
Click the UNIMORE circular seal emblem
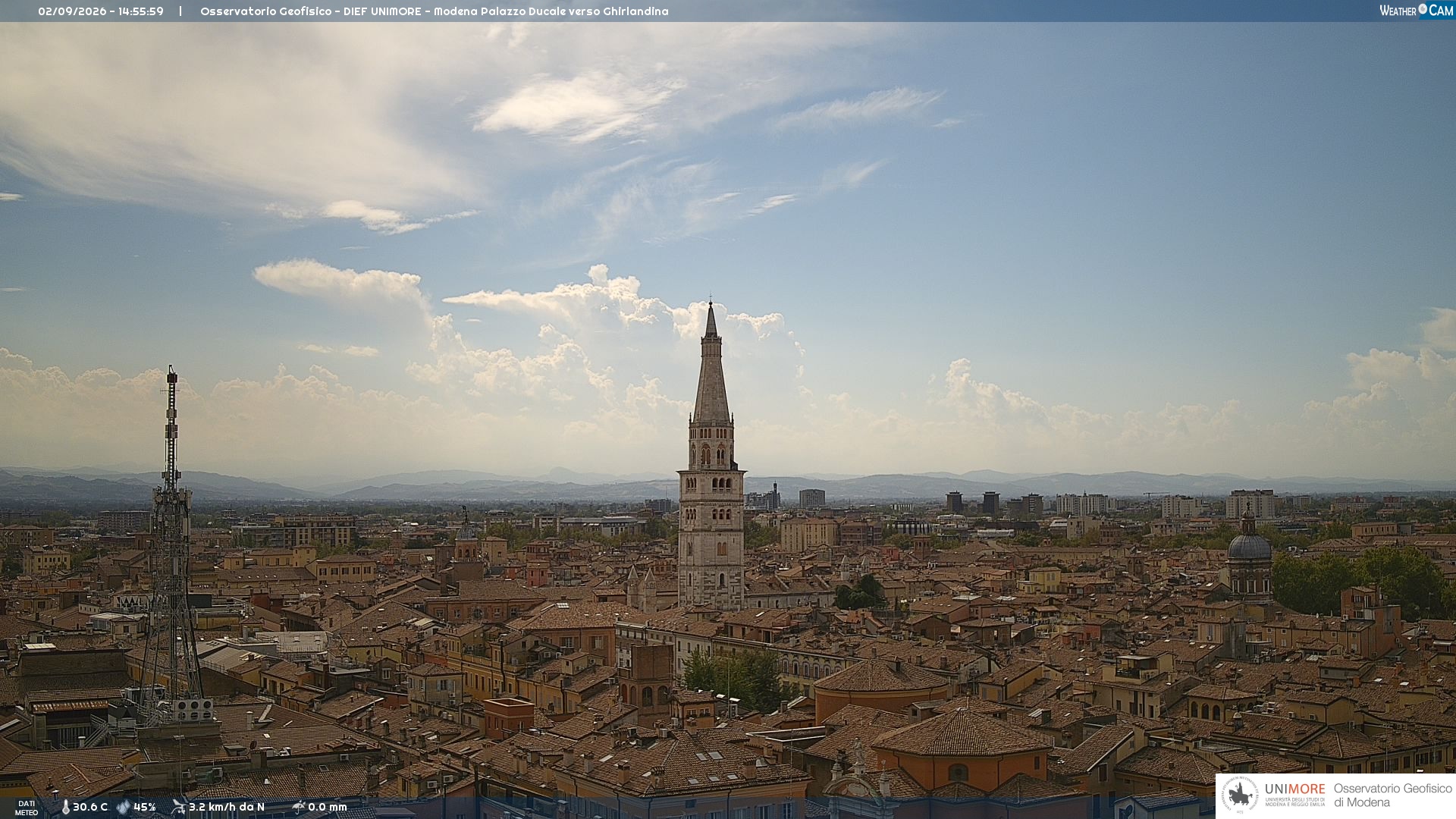(1240, 795)
